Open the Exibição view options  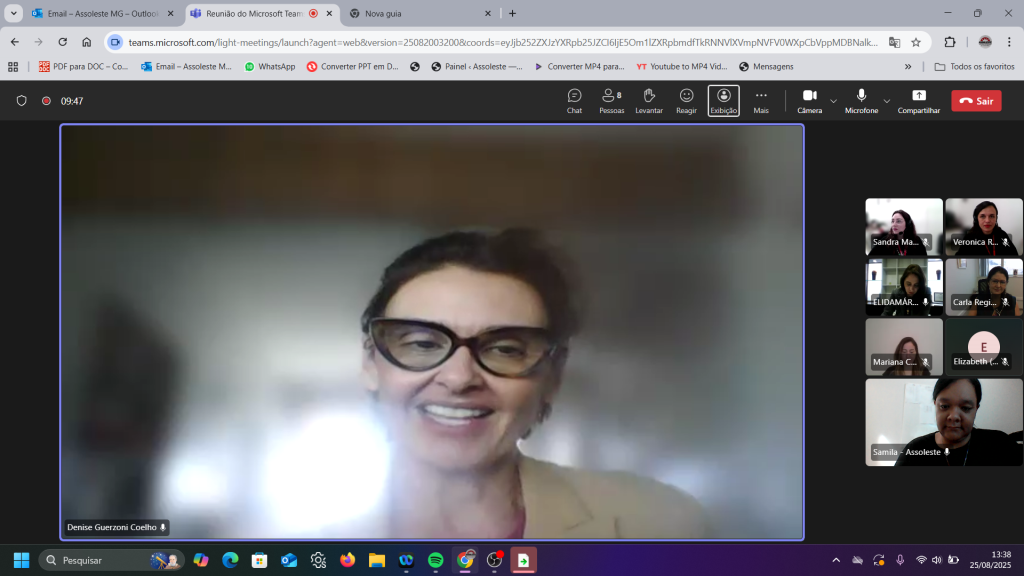pos(723,100)
